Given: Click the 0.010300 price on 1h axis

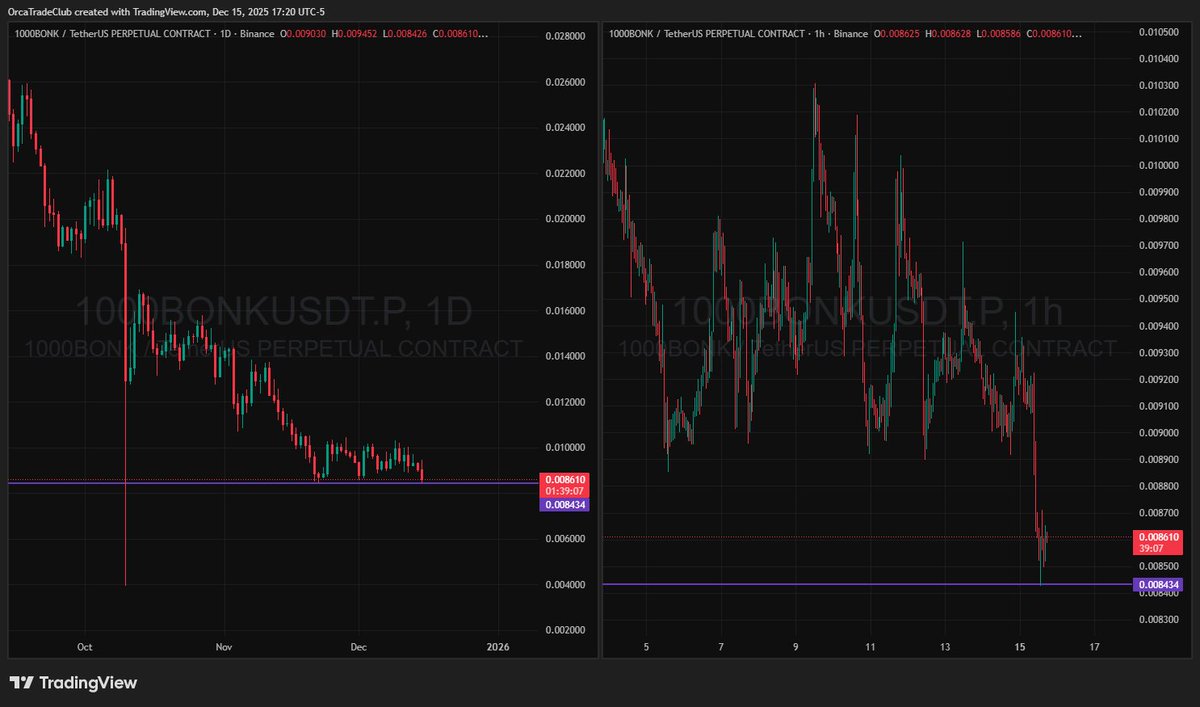Looking at the screenshot, I should coord(1159,85).
